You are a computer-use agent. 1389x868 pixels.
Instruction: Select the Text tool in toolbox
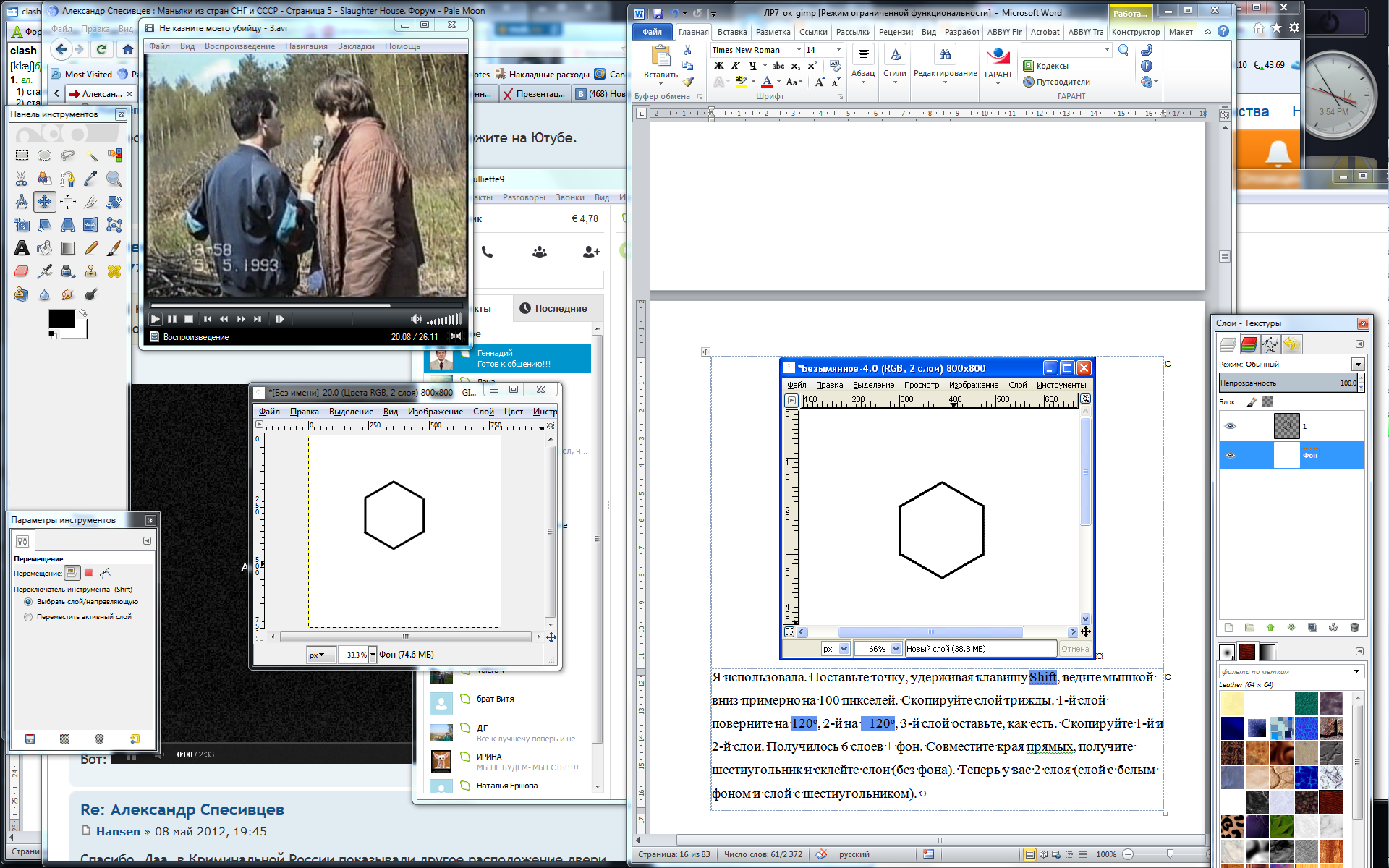pyautogui.click(x=22, y=248)
